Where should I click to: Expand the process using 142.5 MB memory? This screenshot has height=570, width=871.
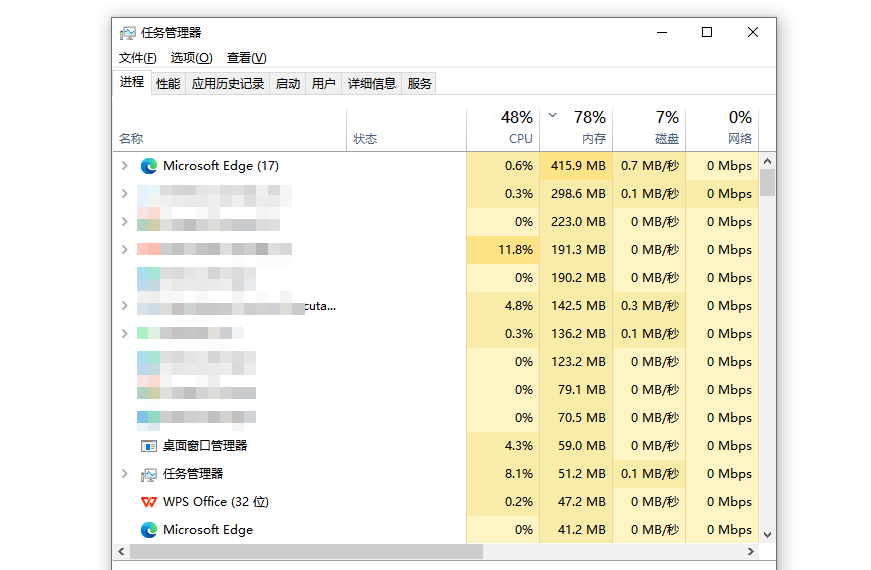coord(124,306)
